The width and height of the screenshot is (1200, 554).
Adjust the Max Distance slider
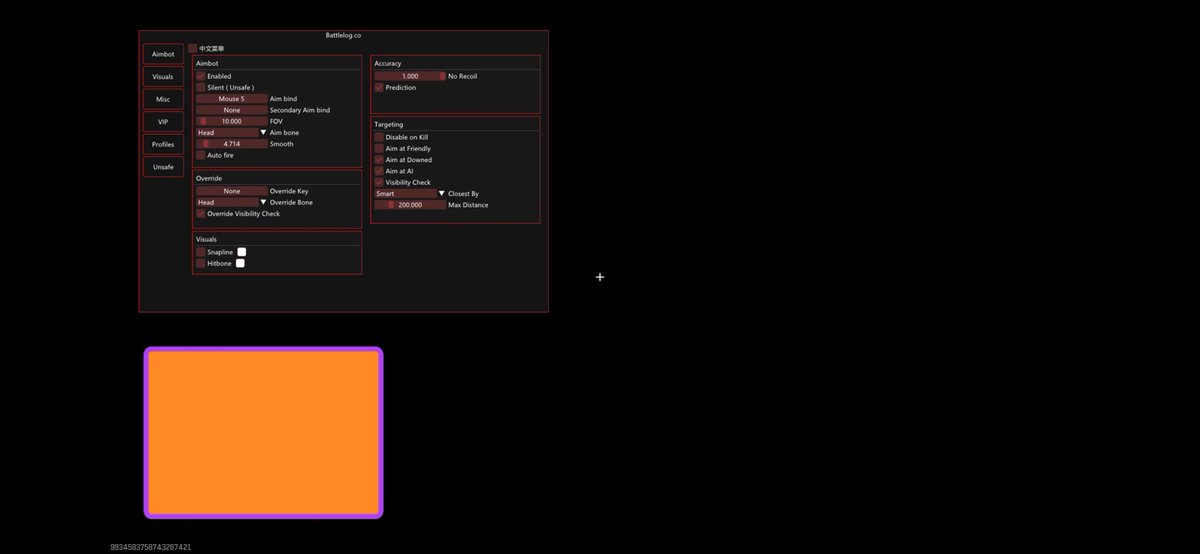tap(410, 205)
